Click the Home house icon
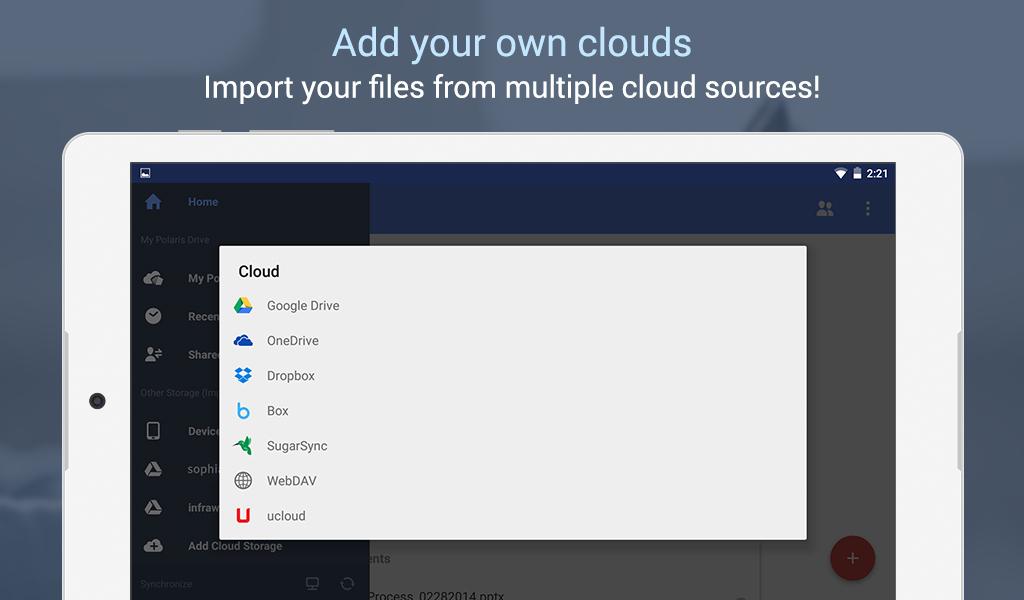This screenshot has height=600, width=1024. [153, 202]
